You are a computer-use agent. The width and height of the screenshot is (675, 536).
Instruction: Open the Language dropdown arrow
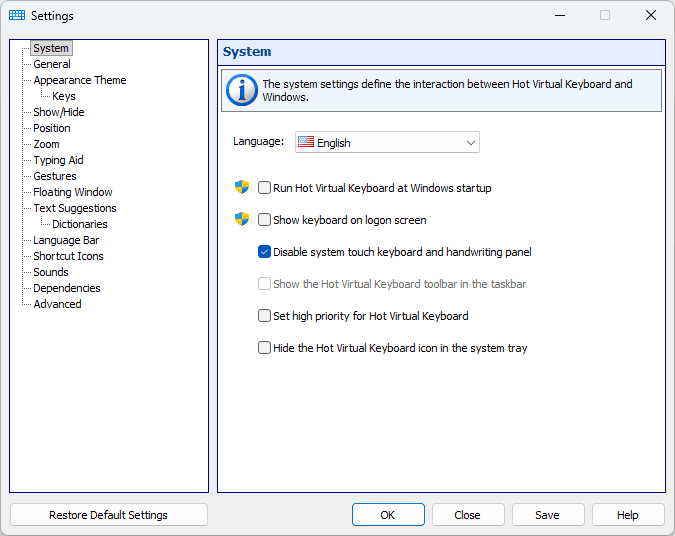471,143
